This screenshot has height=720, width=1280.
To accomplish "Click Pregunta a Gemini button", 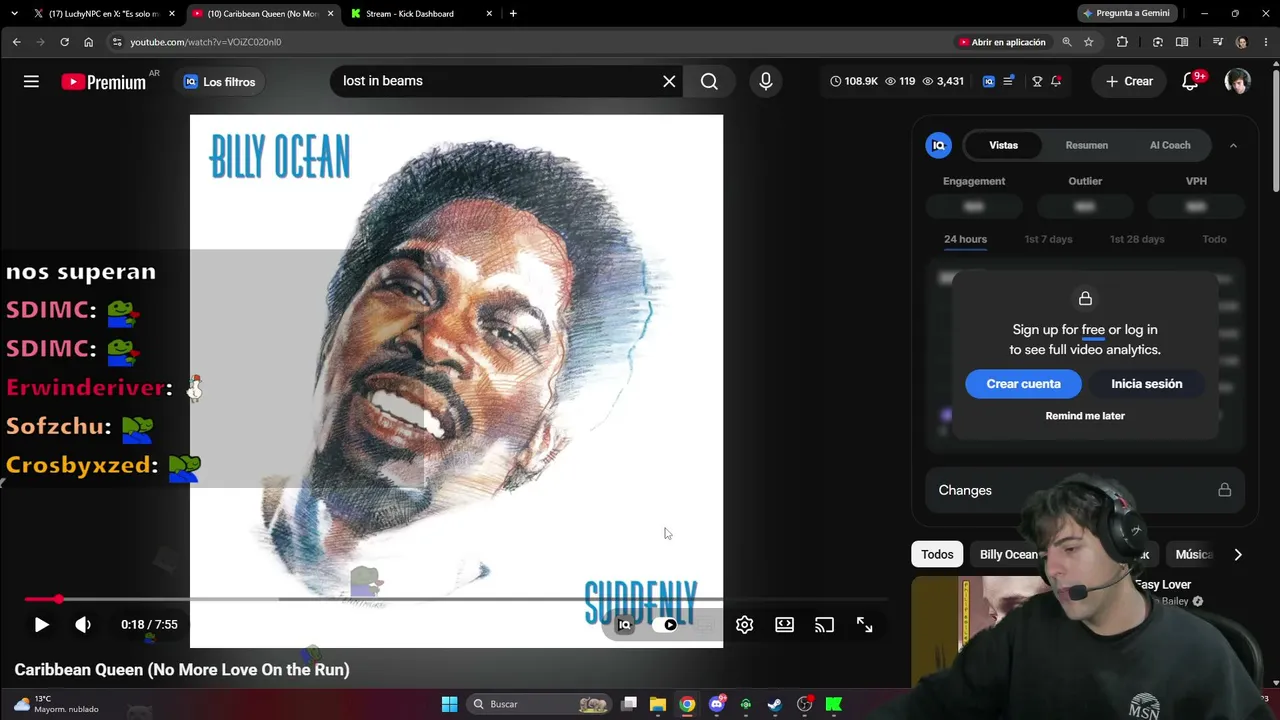I will pos(1126,13).
